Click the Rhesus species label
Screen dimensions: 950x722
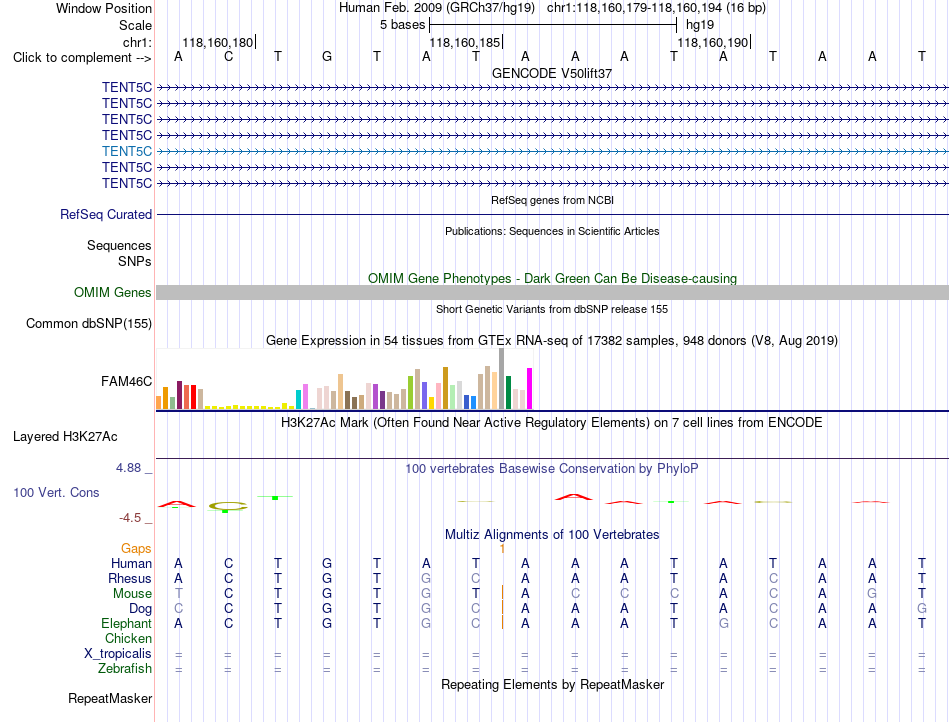(x=130, y=579)
